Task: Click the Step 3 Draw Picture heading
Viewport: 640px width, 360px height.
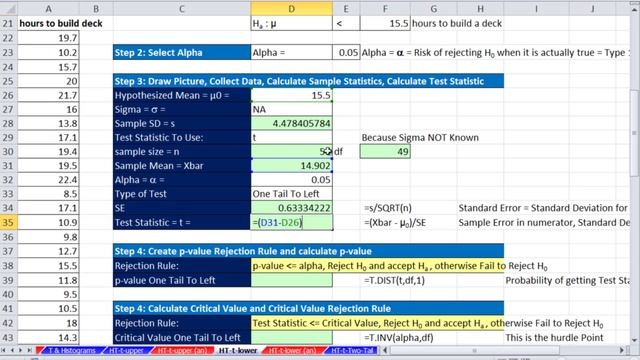Action: point(308,81)
